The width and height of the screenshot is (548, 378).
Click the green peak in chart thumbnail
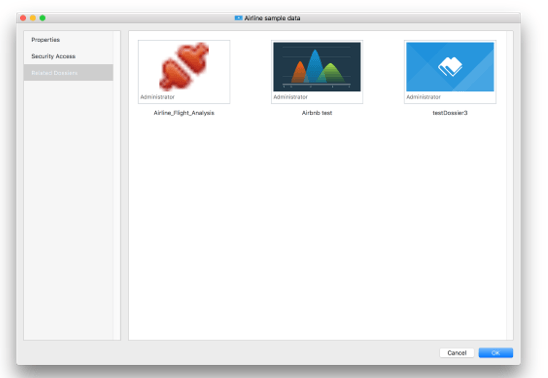pos(331,73)
